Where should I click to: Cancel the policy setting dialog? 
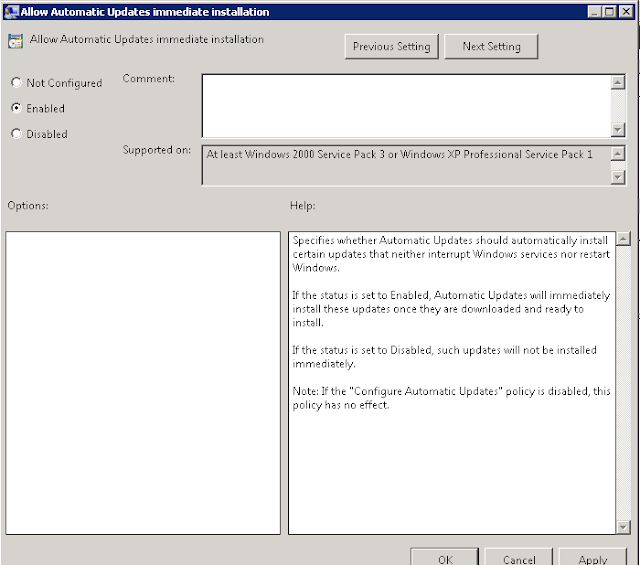519,558
